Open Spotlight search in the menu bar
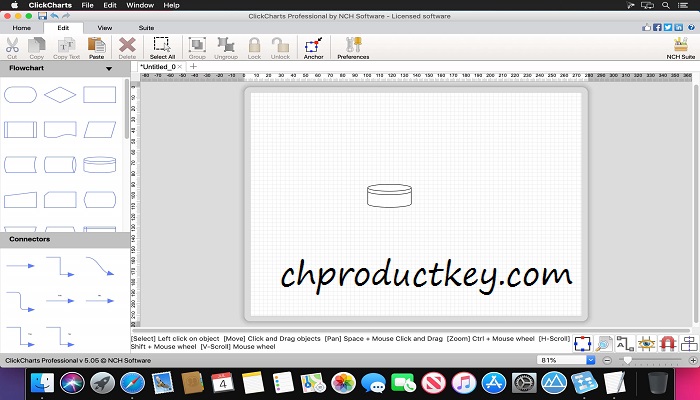The image size is (700, 400). click(x=666, y=5)
